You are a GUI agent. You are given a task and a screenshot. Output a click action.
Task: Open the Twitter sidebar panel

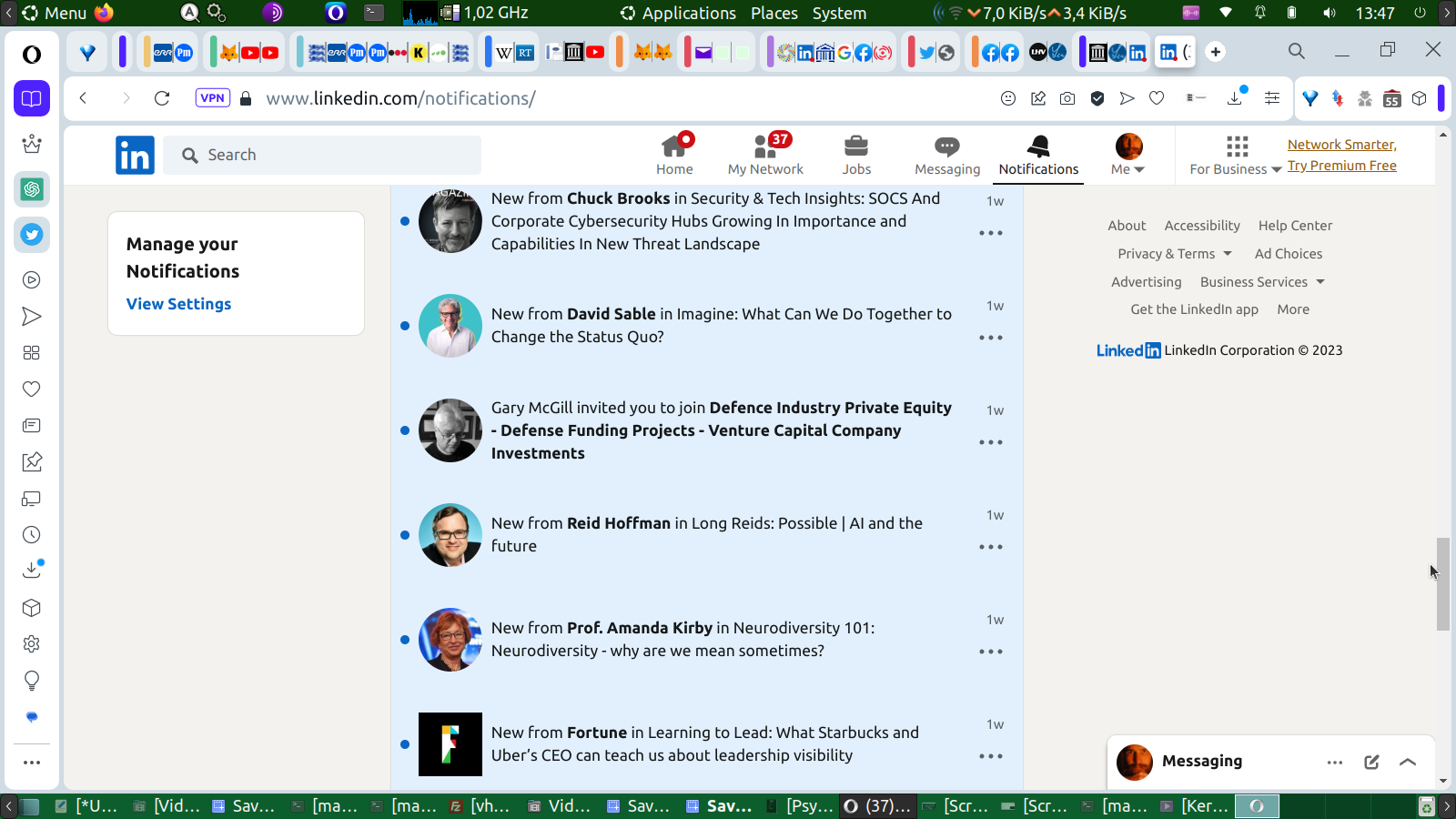(x=32, y=235)
